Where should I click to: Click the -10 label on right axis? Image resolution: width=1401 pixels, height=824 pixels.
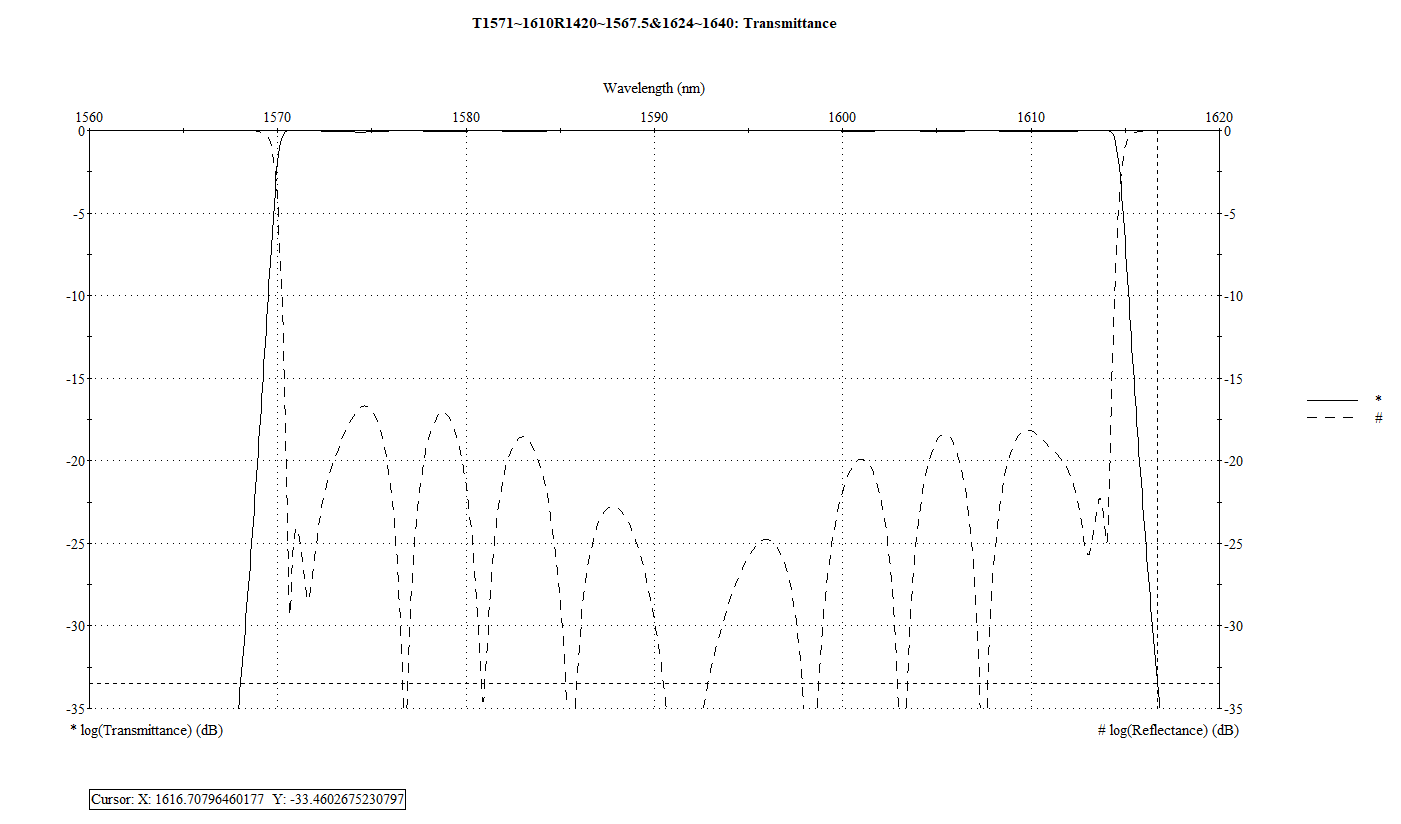point(1235,296)
